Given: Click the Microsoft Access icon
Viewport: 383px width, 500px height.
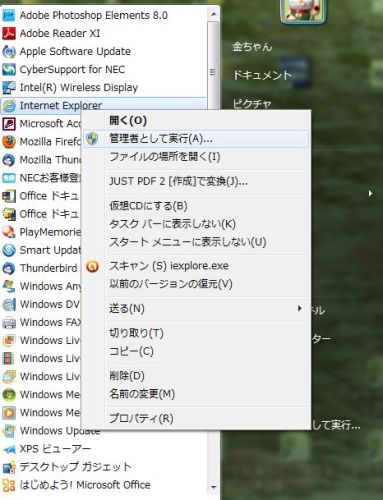Looking at the screenshot, I should click(9, 124).
